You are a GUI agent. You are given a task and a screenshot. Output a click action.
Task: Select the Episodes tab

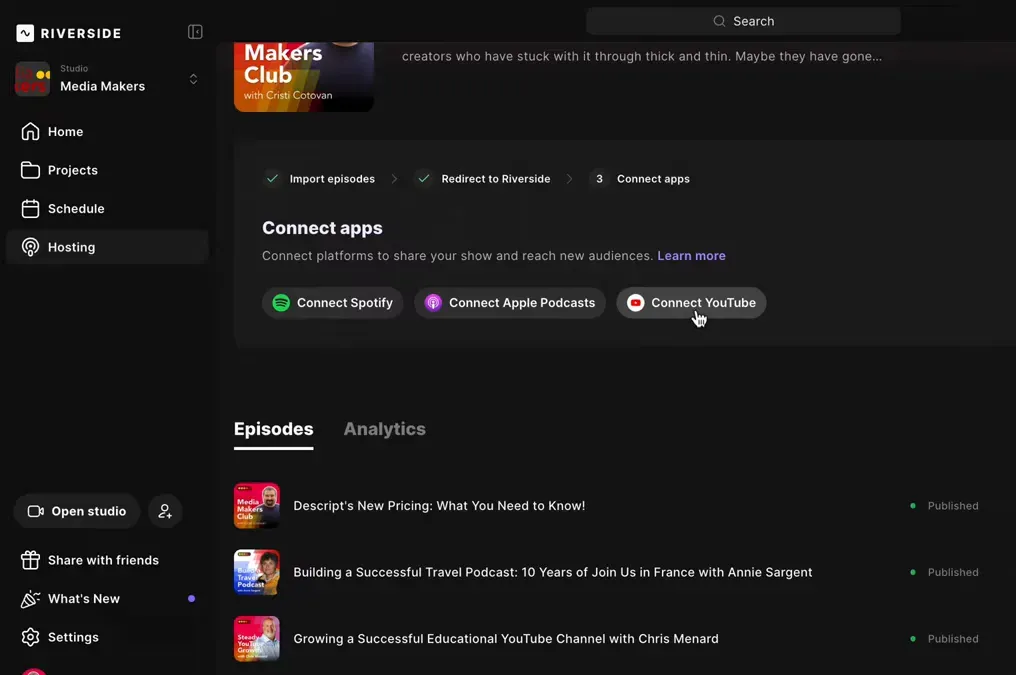pyautogui.click(x=273, y=428)
